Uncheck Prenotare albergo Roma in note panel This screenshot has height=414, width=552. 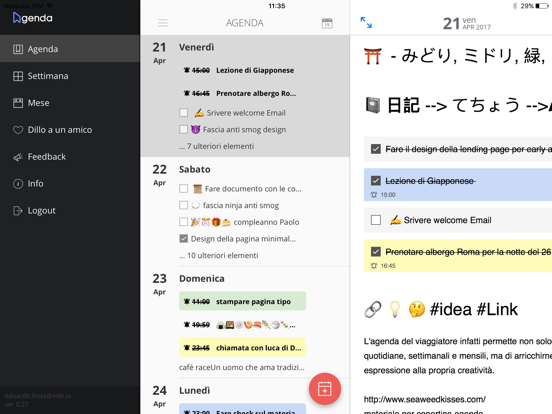376,252
